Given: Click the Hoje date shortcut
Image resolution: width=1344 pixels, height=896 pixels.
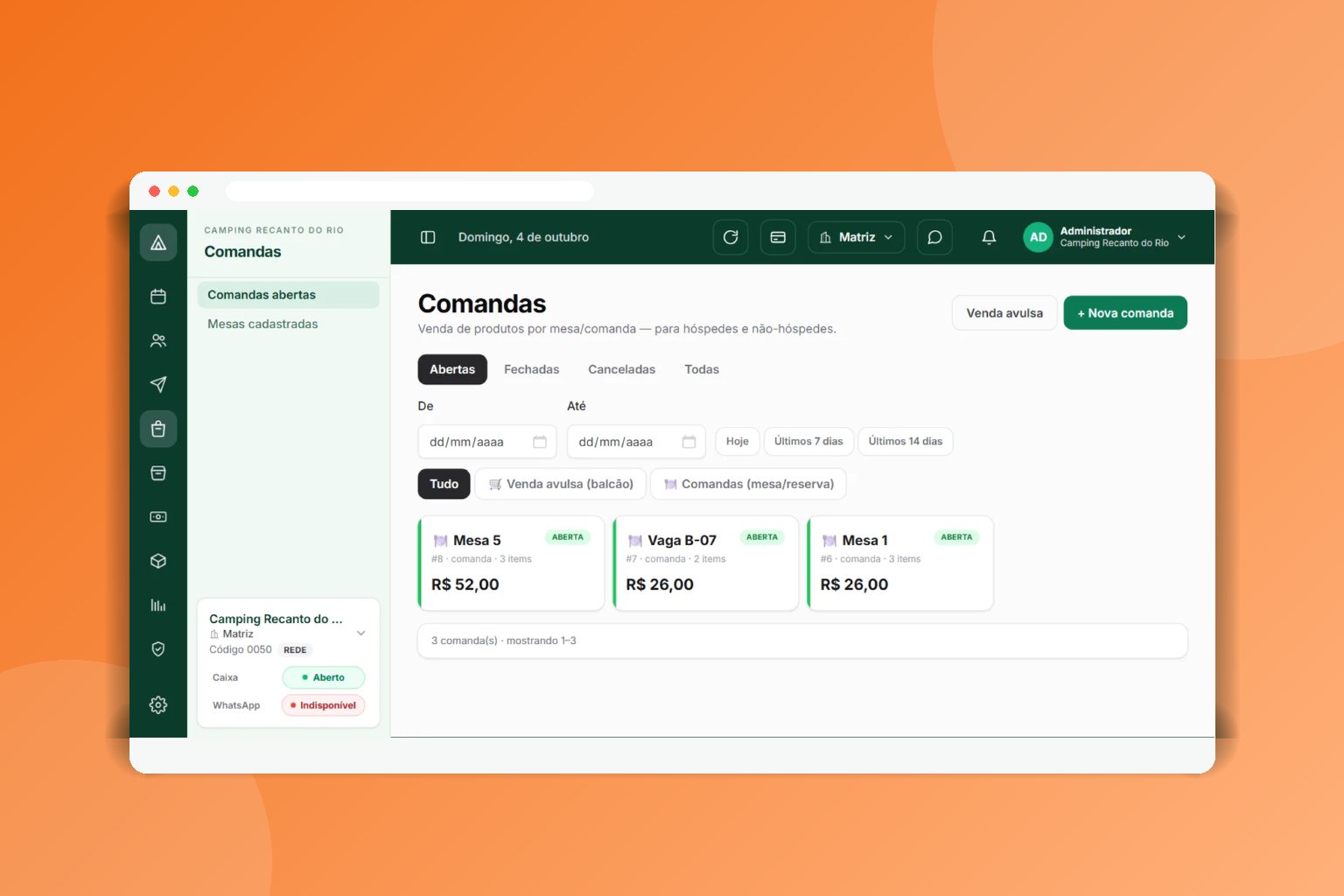Looking at the screenshot, I should click(738, 441).
